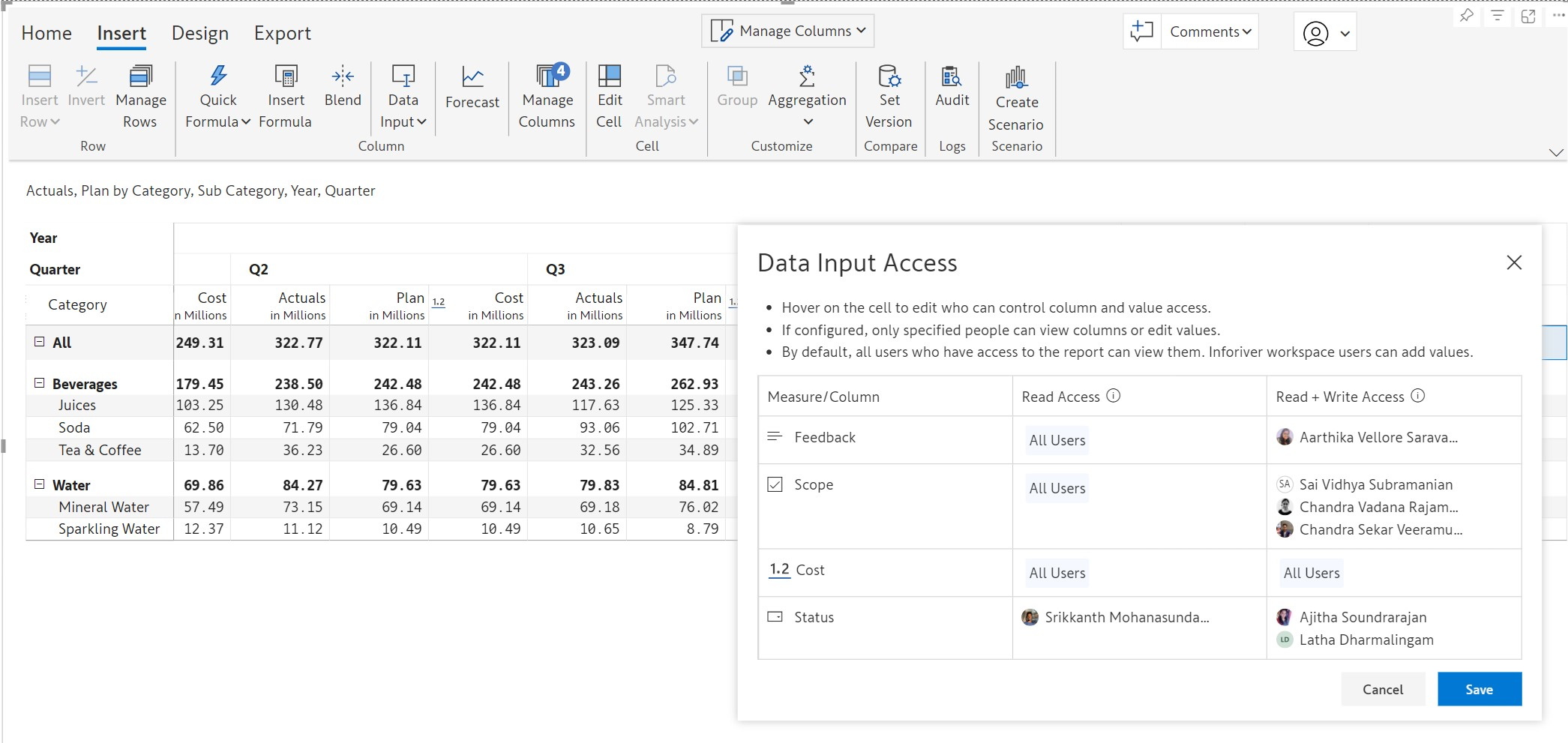The image size is (1568, 743).
Task: Click All Users read access for Feedback
Action: pyautogui.click(x=1057, y=440)
